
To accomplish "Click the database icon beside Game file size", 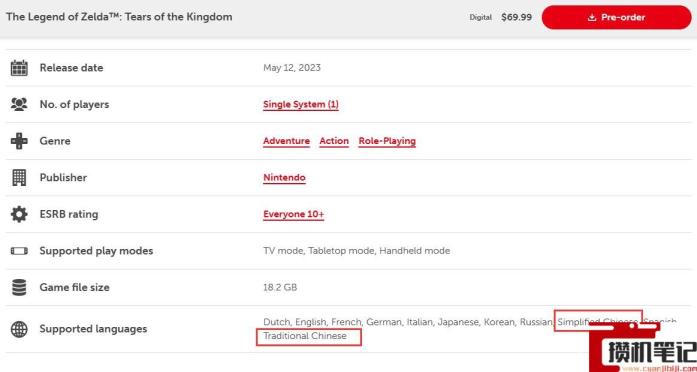I will pos(19,287).
